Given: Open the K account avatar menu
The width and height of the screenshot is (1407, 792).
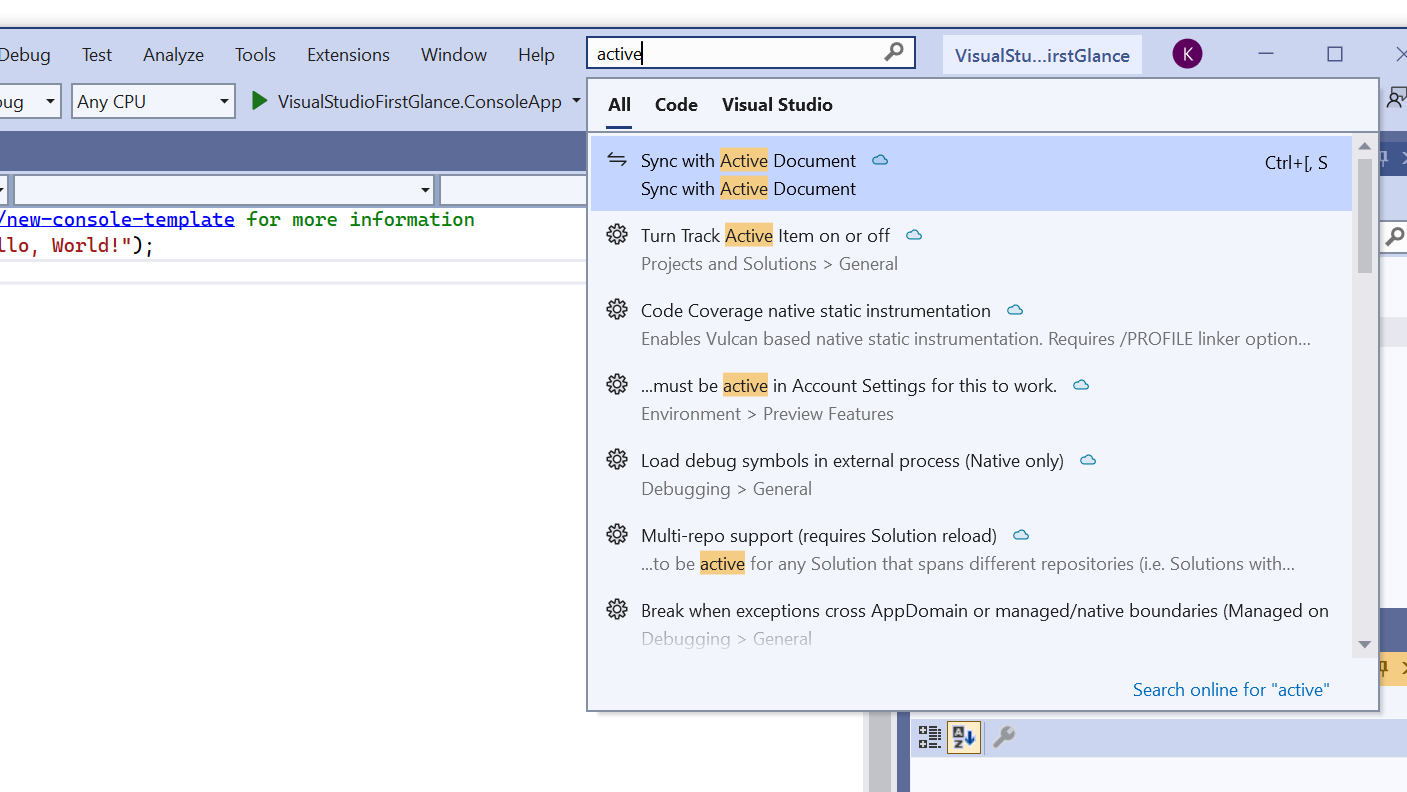Looking at the screenshot, I should pyautogui.click(x=1187, y=53).
